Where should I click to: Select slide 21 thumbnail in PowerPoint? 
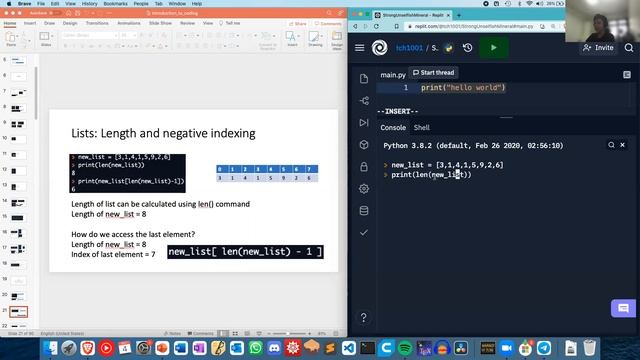click(x=18, y=312)
